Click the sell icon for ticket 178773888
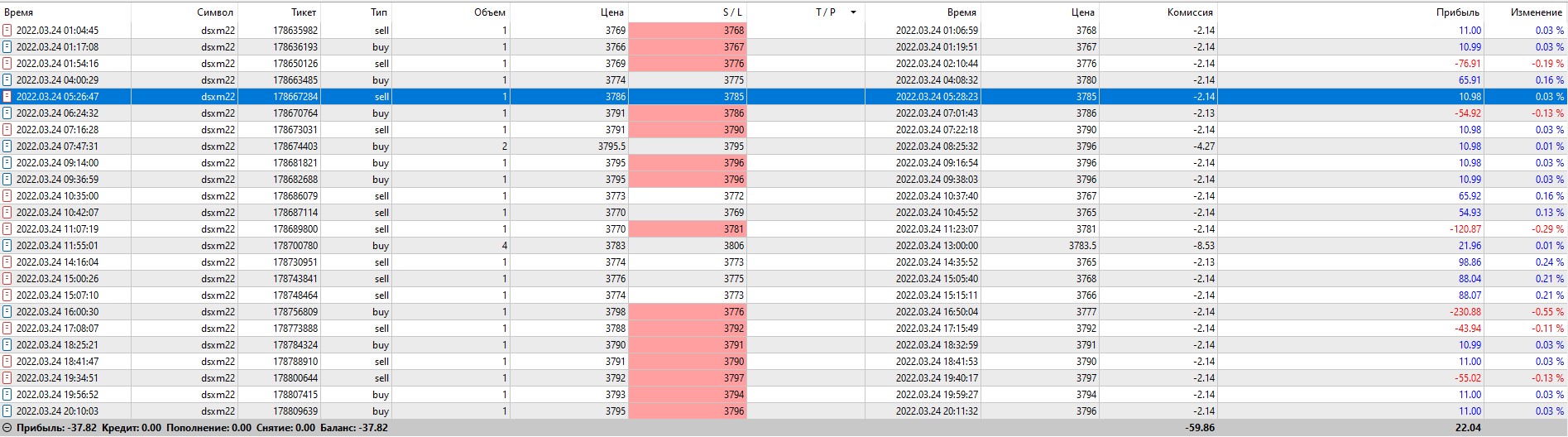Image resolution: width=1568 pixels, height=437 pixels. [7, 329]
